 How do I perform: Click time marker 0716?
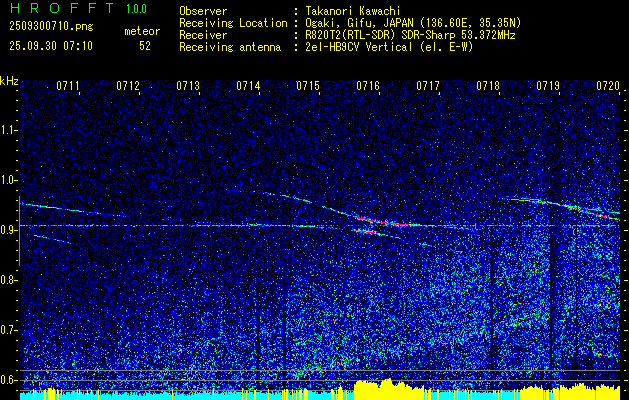point(368,86)
